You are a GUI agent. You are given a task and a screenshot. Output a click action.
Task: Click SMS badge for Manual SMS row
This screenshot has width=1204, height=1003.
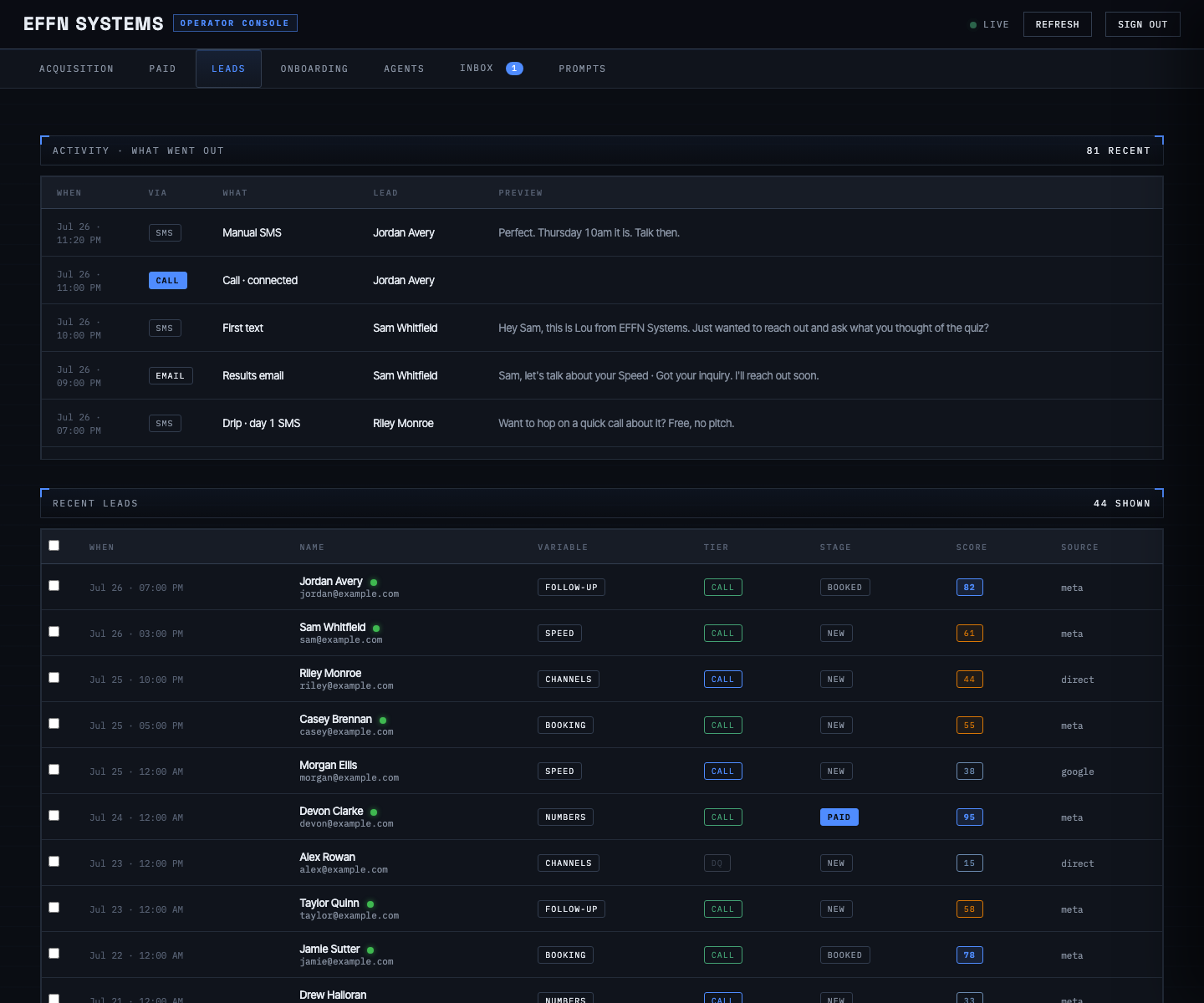[165, 233]
